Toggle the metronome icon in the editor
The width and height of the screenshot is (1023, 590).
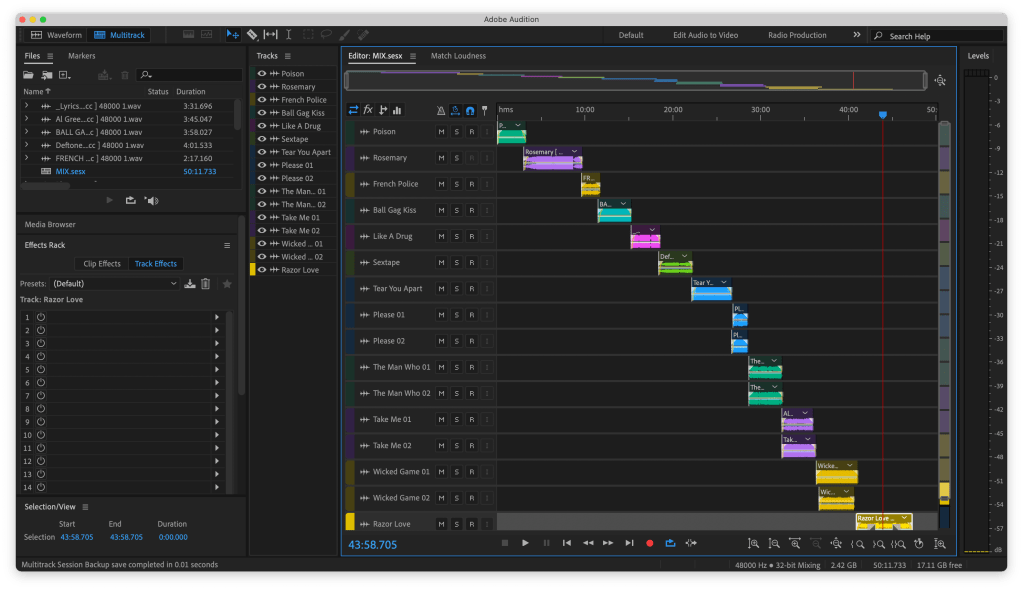[441, 110]
